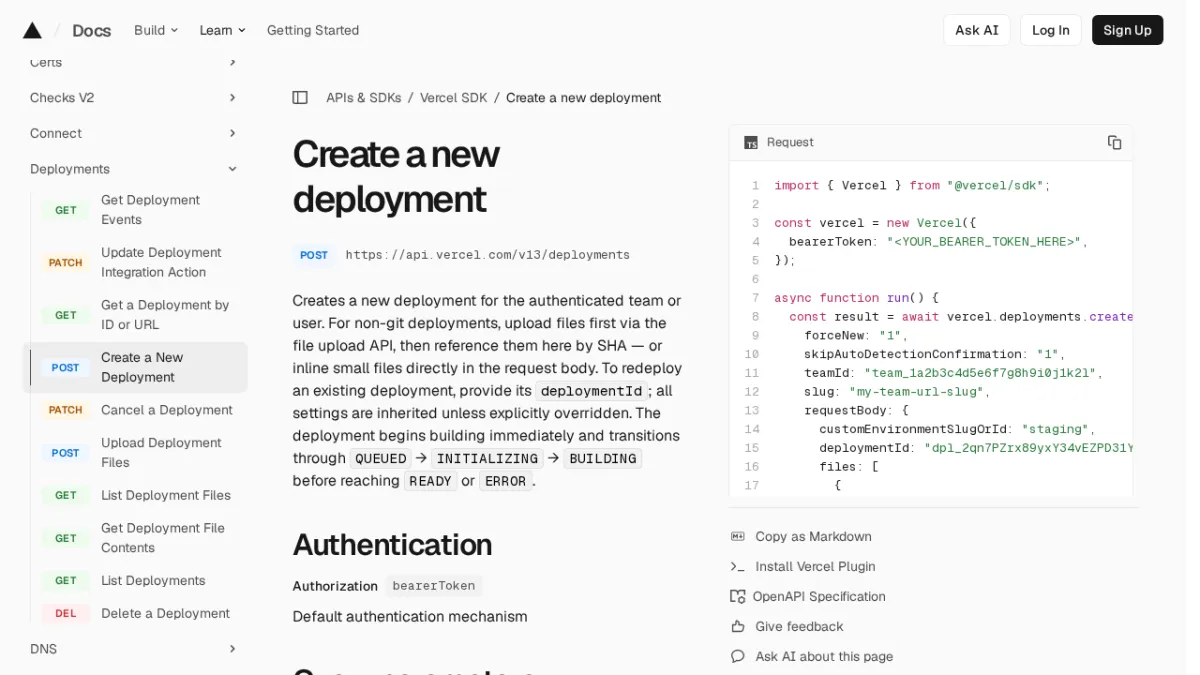Click the Vercel triangle logo
The height and width of the screenshot is (675, 1200).
(x=32, y=30)
